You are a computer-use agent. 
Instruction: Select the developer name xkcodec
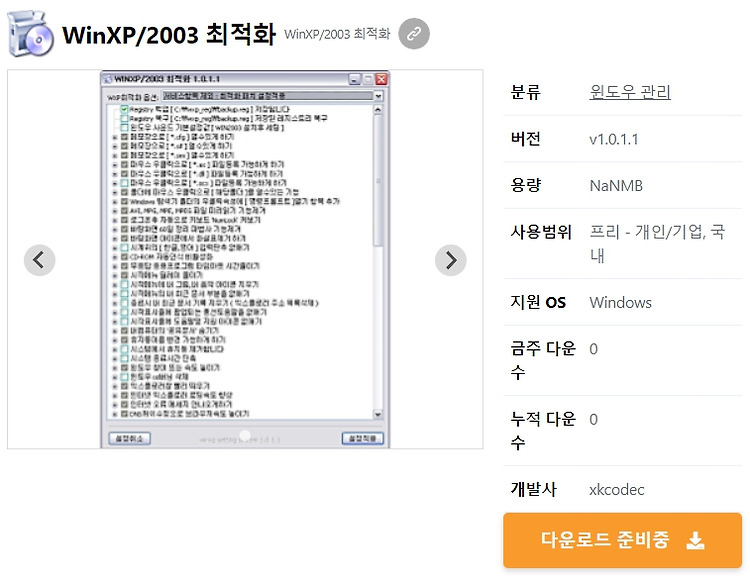(617, 490)
